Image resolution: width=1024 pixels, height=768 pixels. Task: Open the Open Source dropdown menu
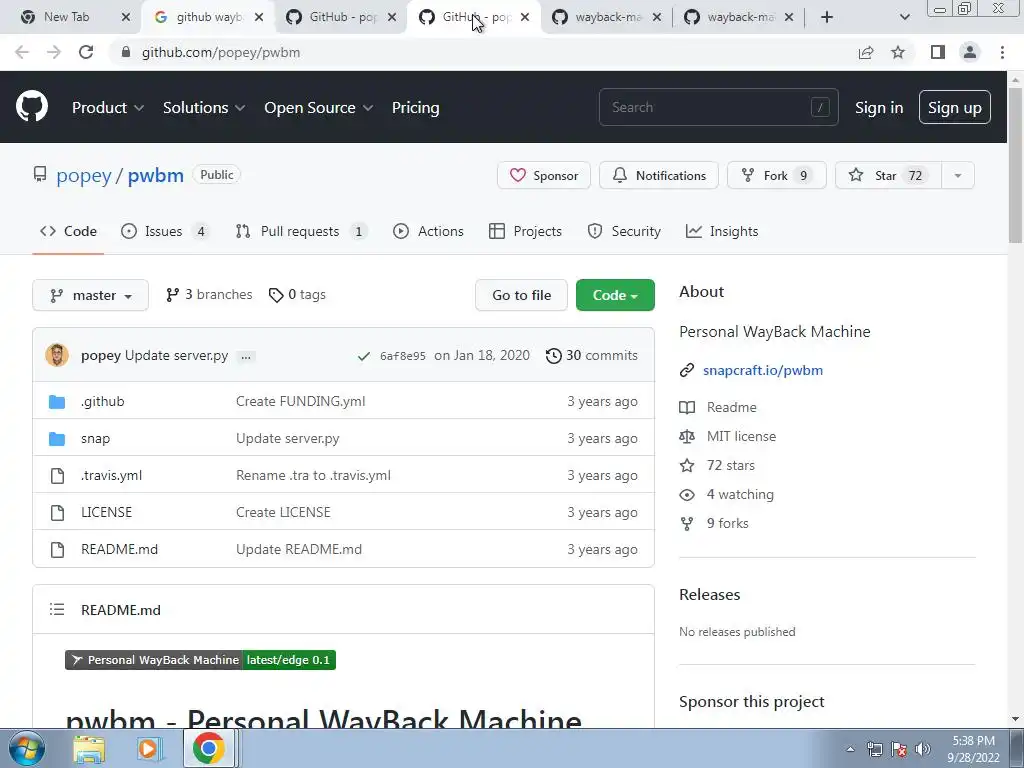[x=318, y=108]
